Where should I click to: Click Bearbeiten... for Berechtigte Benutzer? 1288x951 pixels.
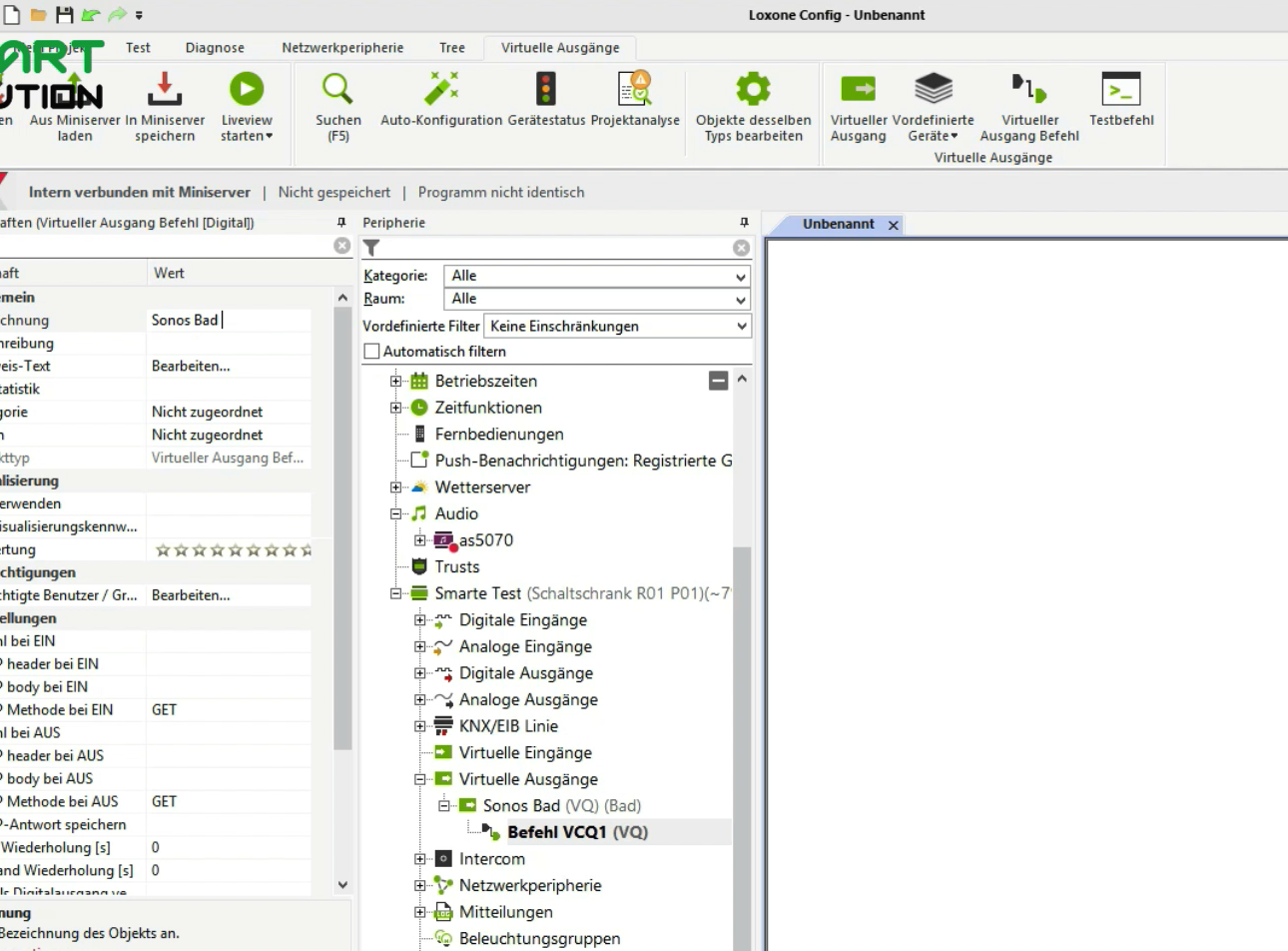pos(191,594)
